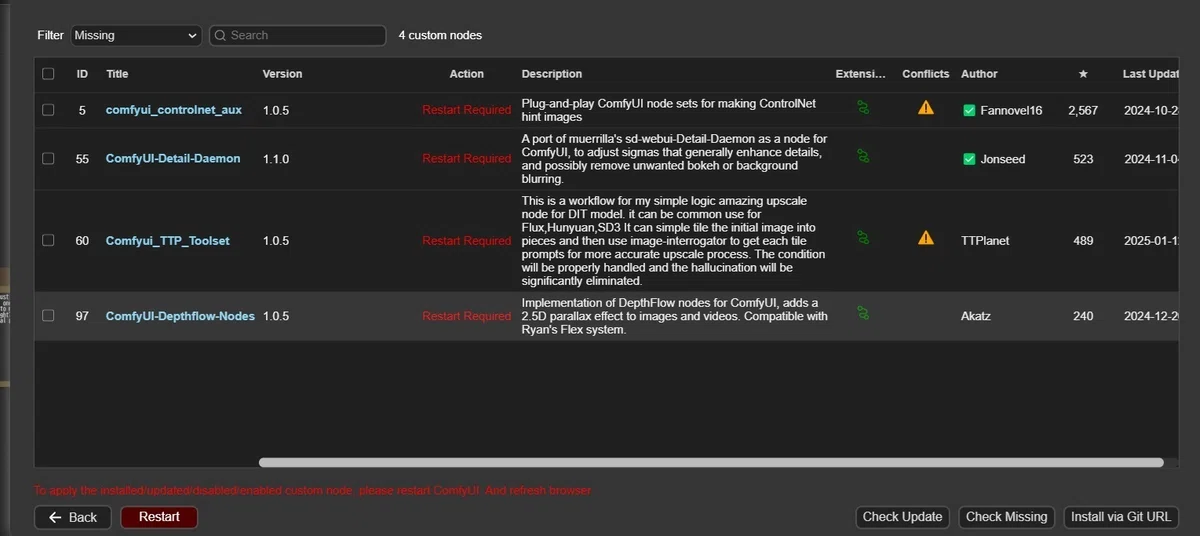Screen dimensions: 1200x536
Task: Sort by the Version column header
Action: click(282, 74)
